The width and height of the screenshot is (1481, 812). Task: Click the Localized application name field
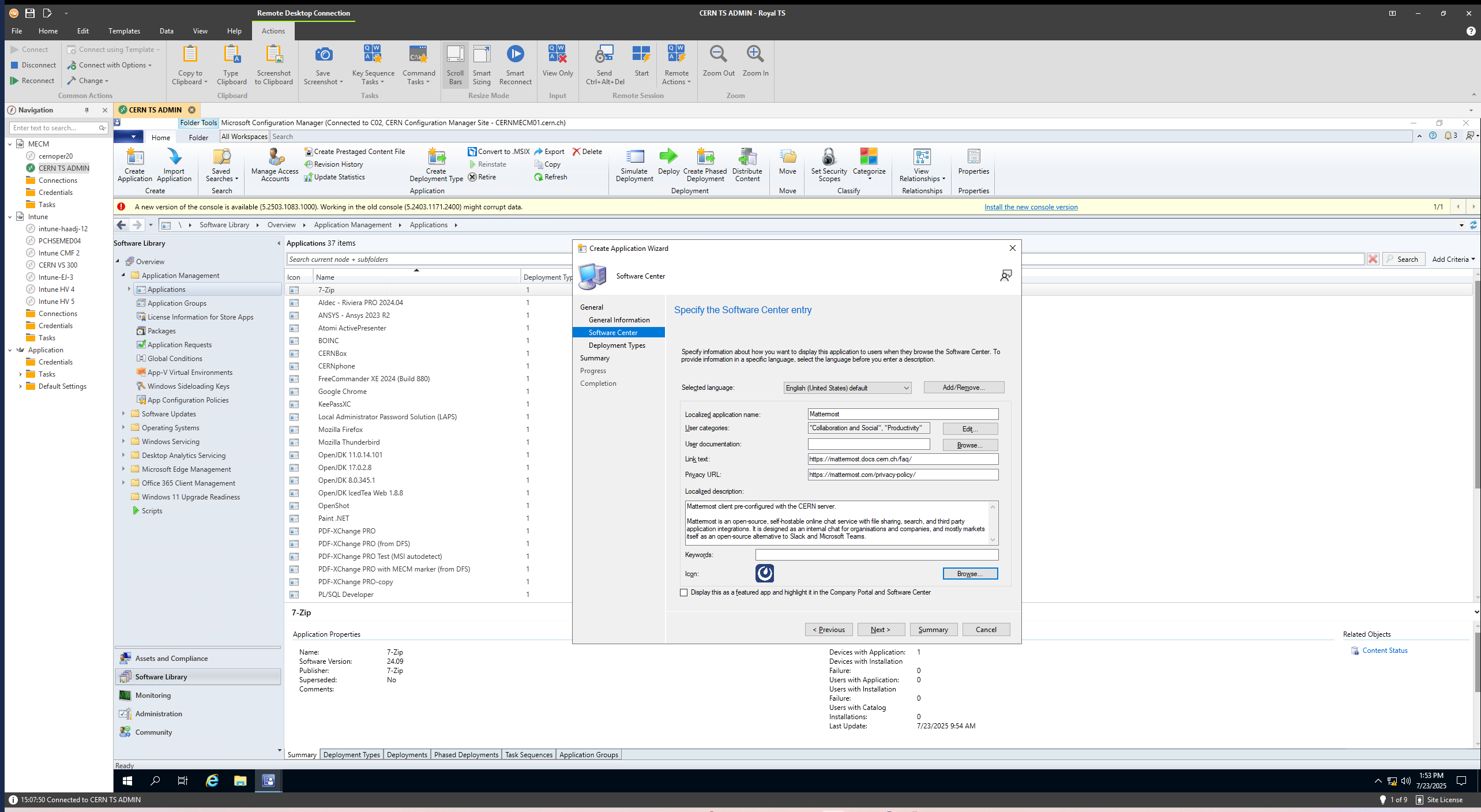(903, 414)
